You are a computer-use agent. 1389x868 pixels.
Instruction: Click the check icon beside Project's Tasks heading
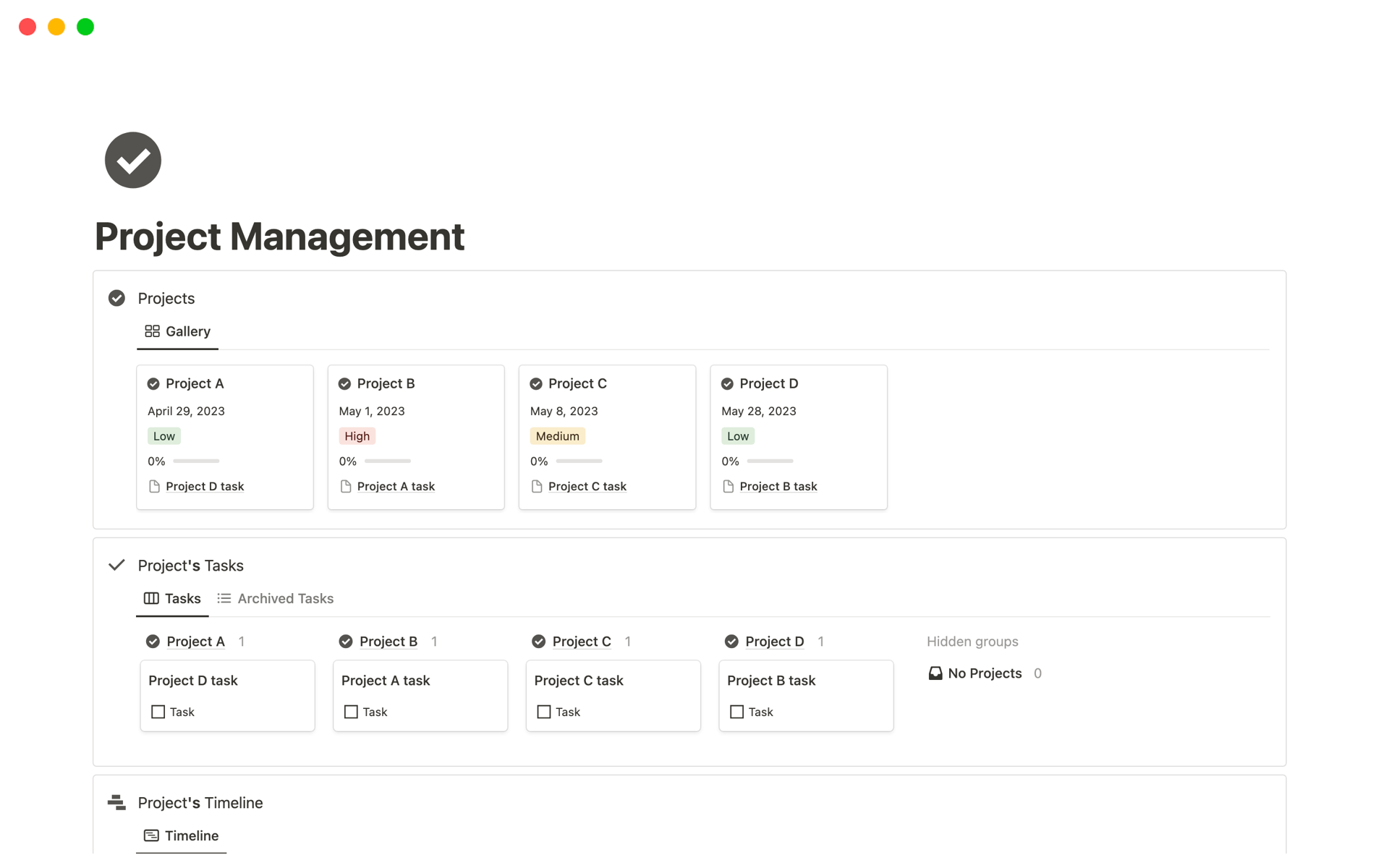coord(116,565)
